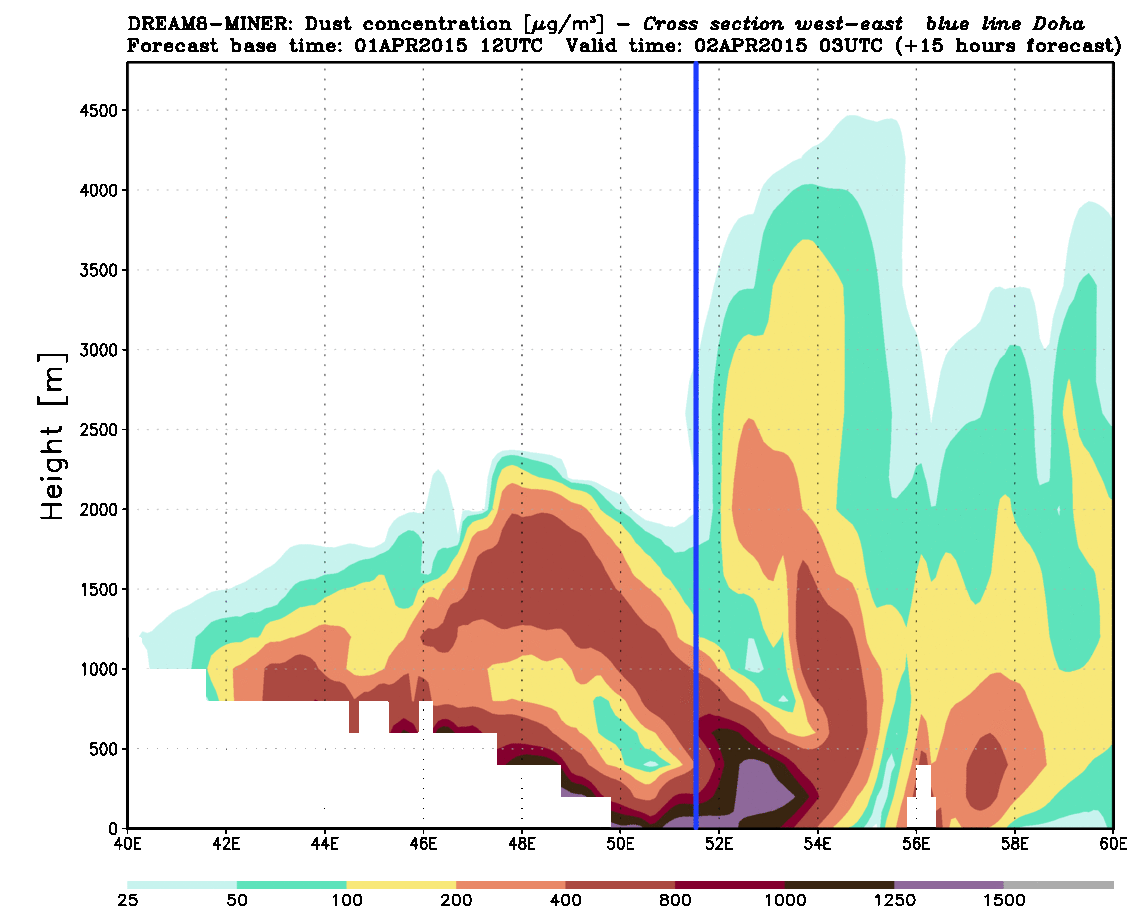Click the y-axis 1000 height label
This screenshot has width=1142, height=923.
click(x=98, y=669)
